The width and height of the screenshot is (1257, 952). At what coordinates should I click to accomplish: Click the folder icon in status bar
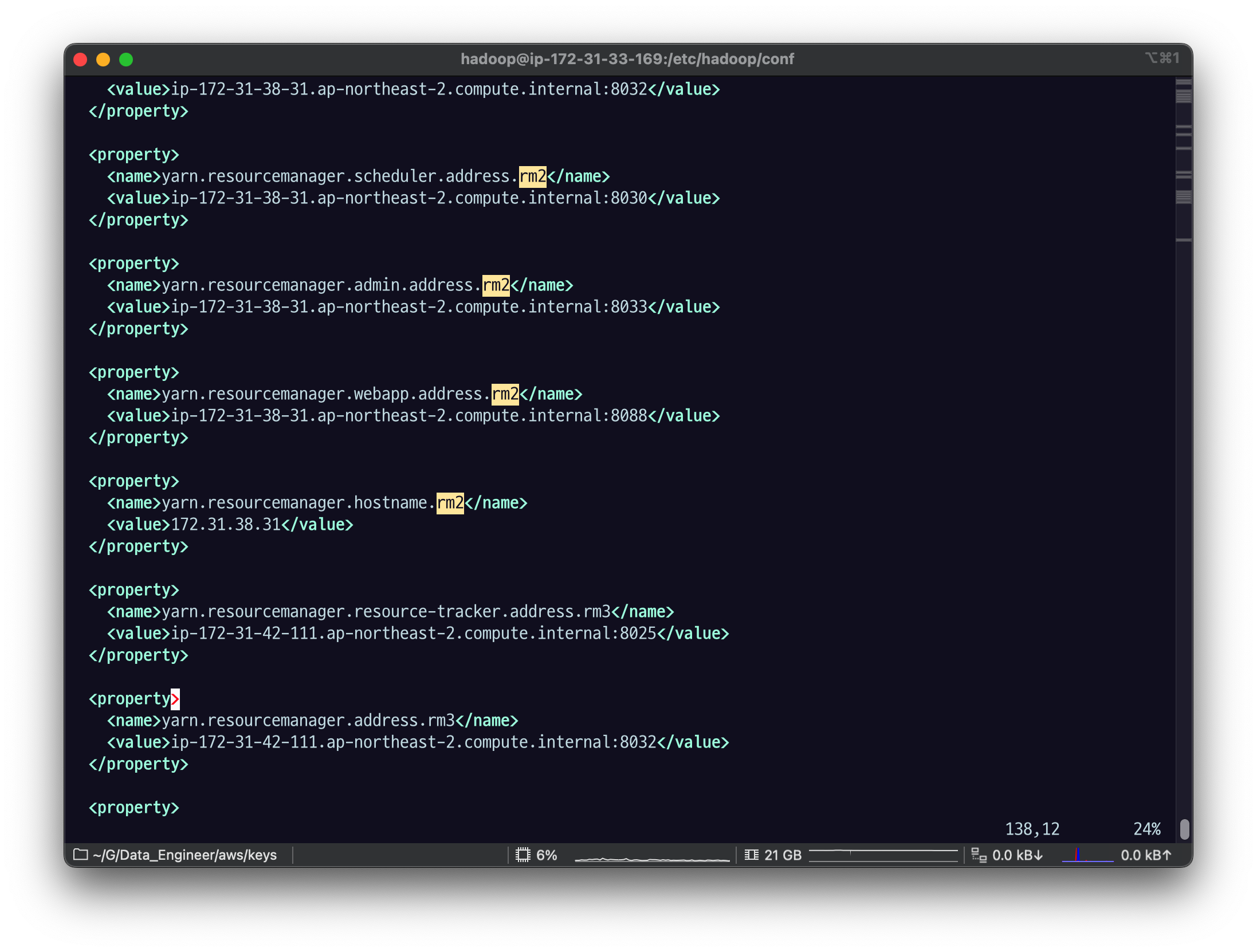[81, 855]
